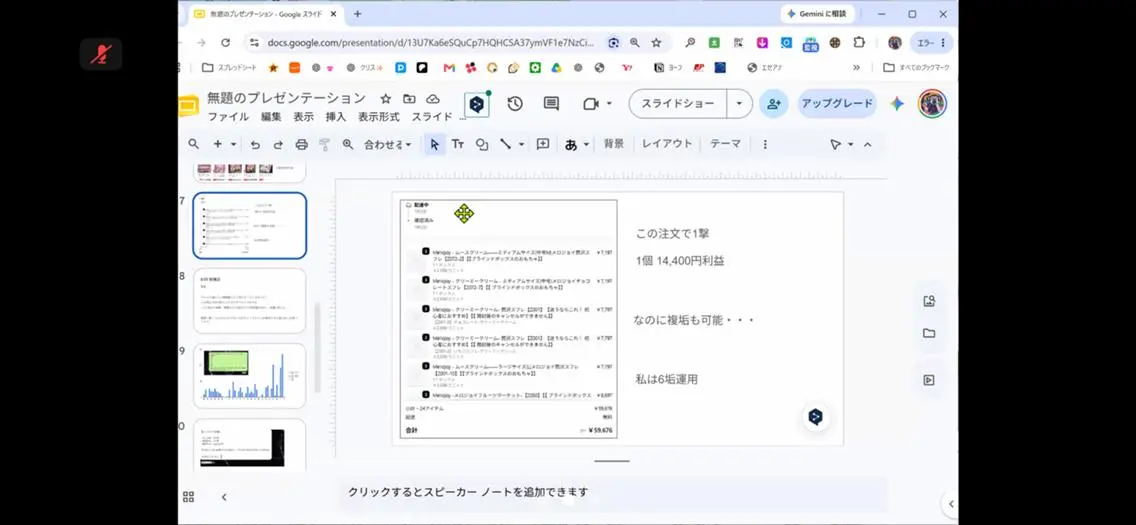Select the text box tool

(458, 144)
